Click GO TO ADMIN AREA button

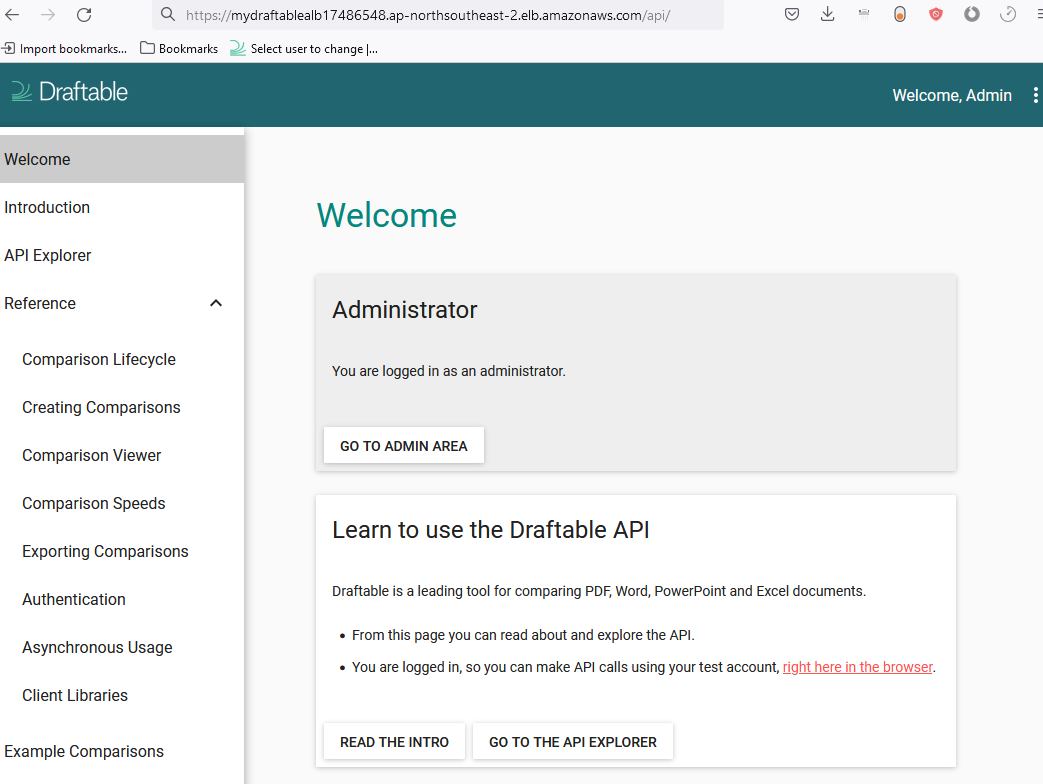404,446
